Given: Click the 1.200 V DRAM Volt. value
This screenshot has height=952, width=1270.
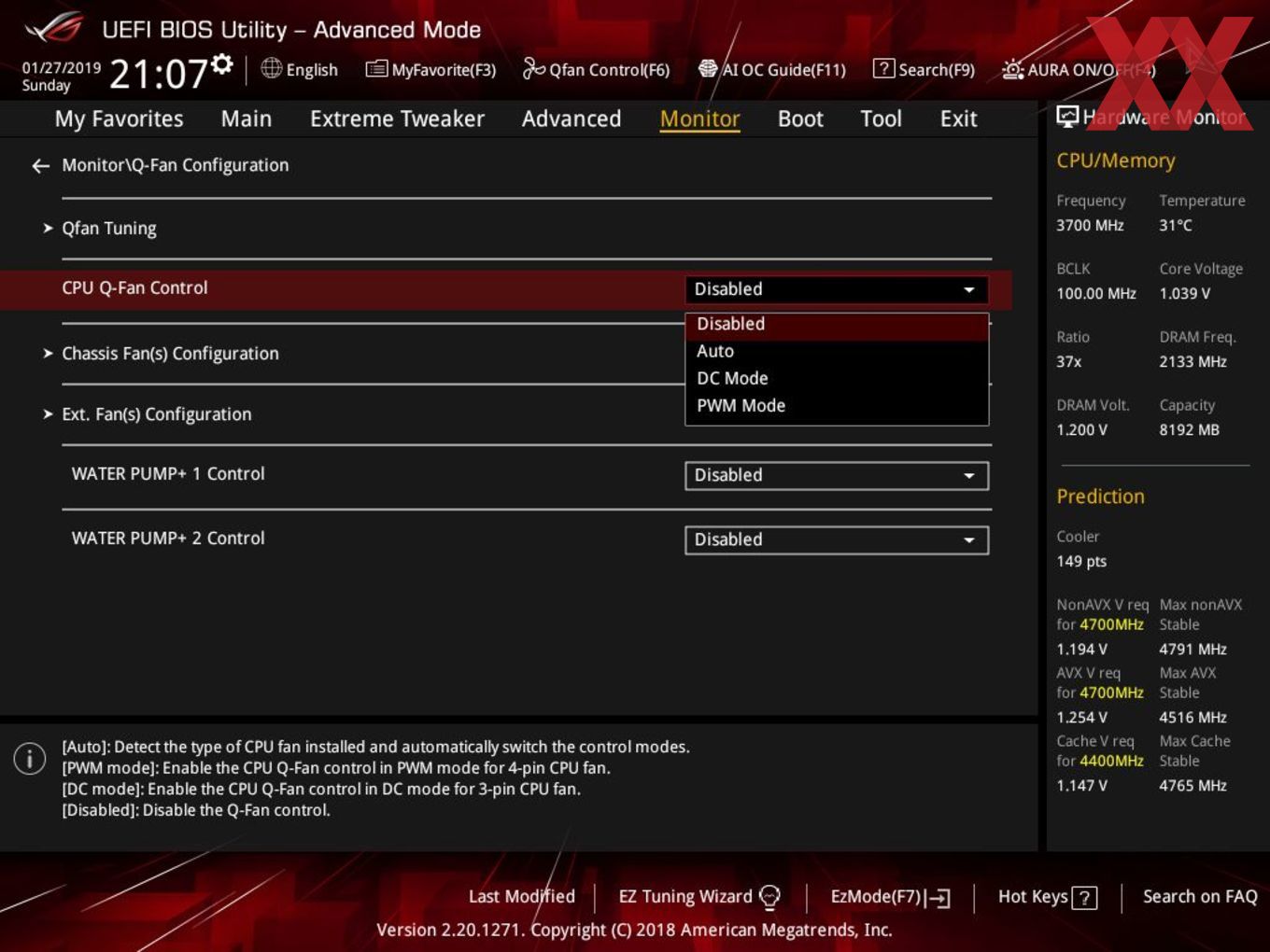Looking at the screenshot, I should tap(1081, 430).
